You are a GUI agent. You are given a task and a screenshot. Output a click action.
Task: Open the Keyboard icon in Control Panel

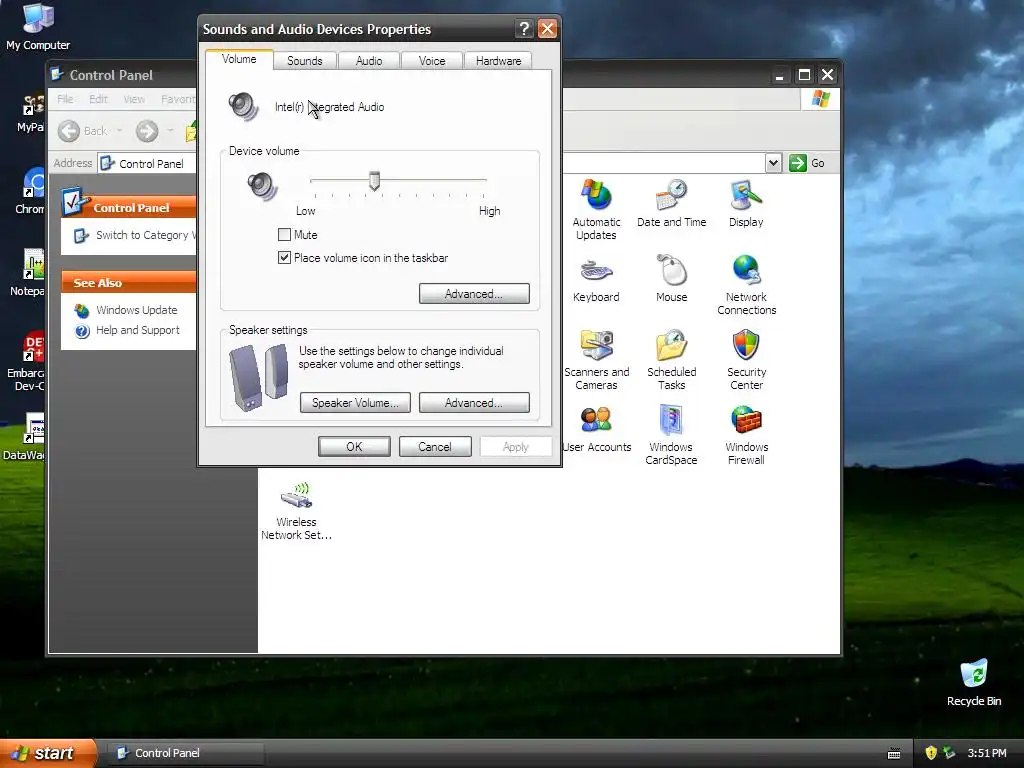(x=596, y=279)
